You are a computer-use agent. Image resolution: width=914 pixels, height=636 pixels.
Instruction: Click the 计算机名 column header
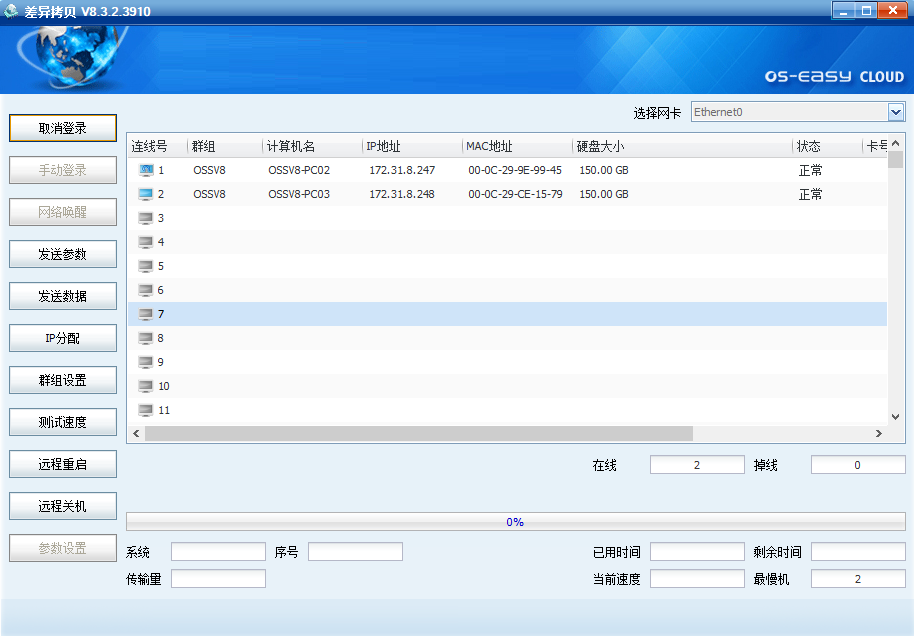[311, 146]
